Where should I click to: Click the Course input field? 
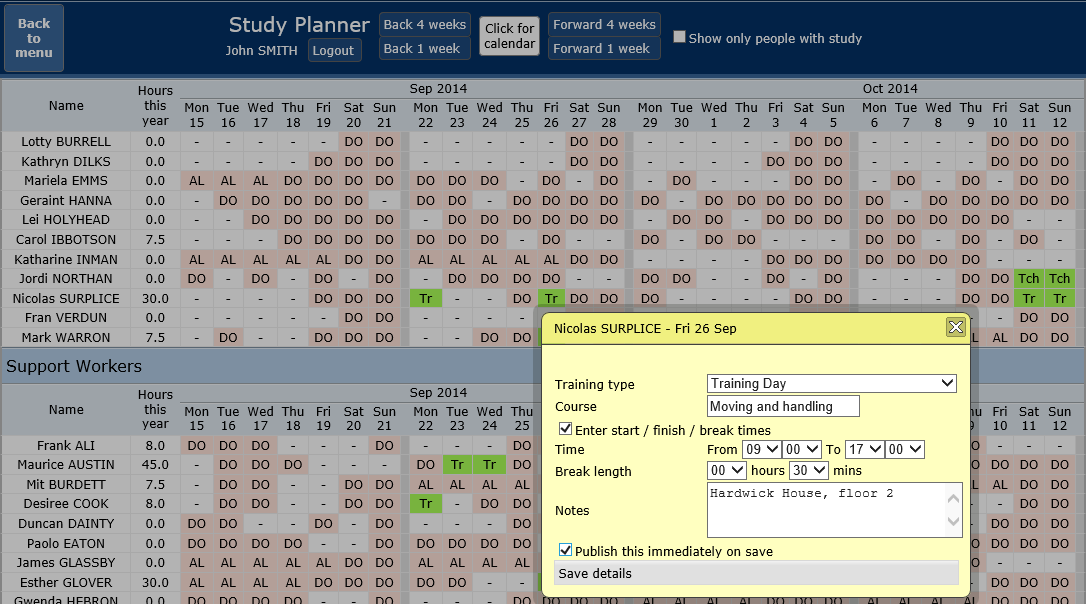click(x=783, y=406)
